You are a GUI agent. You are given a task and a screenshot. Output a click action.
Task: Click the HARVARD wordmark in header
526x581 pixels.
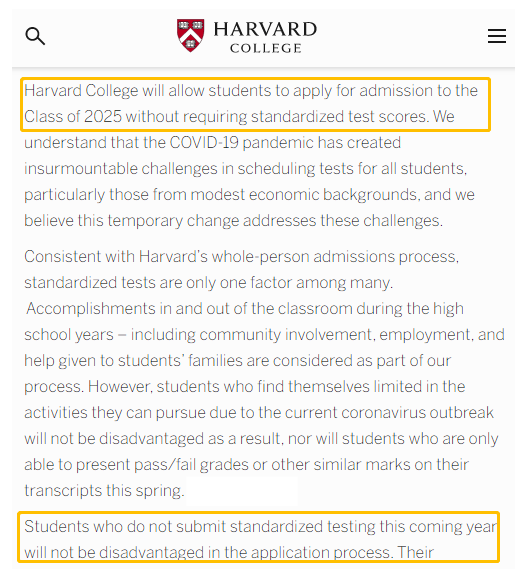265,29
